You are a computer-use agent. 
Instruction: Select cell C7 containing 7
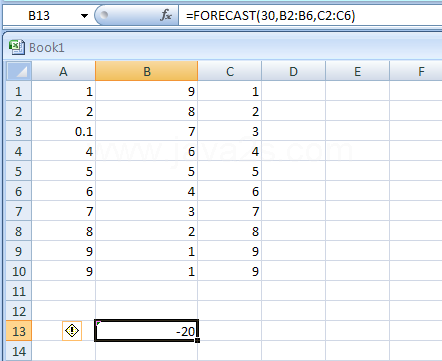click(230, 211)
